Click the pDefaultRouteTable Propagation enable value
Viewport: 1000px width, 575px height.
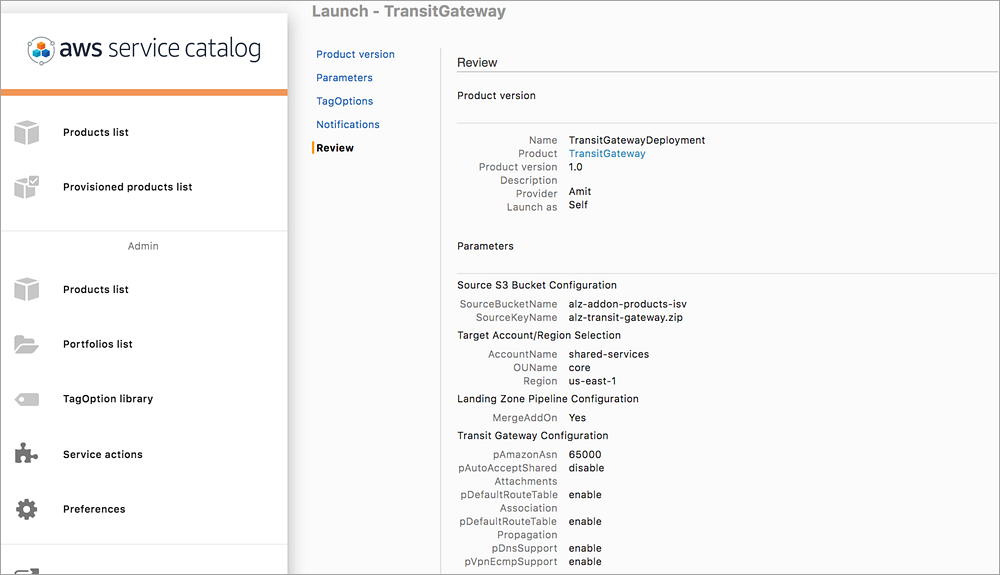585,521
